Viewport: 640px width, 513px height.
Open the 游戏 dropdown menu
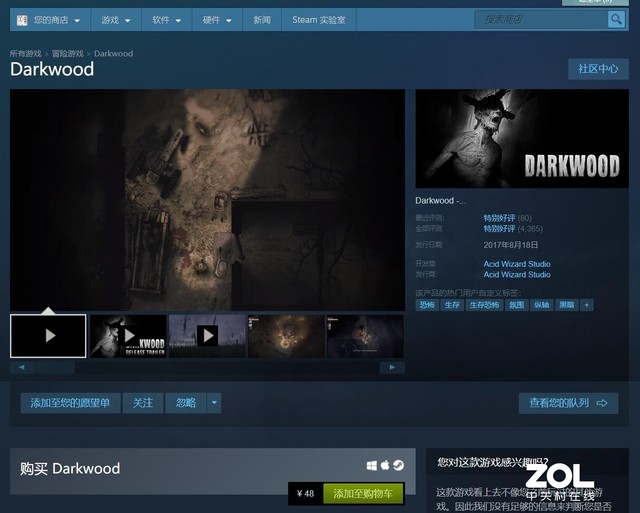(x=117, y=20)
